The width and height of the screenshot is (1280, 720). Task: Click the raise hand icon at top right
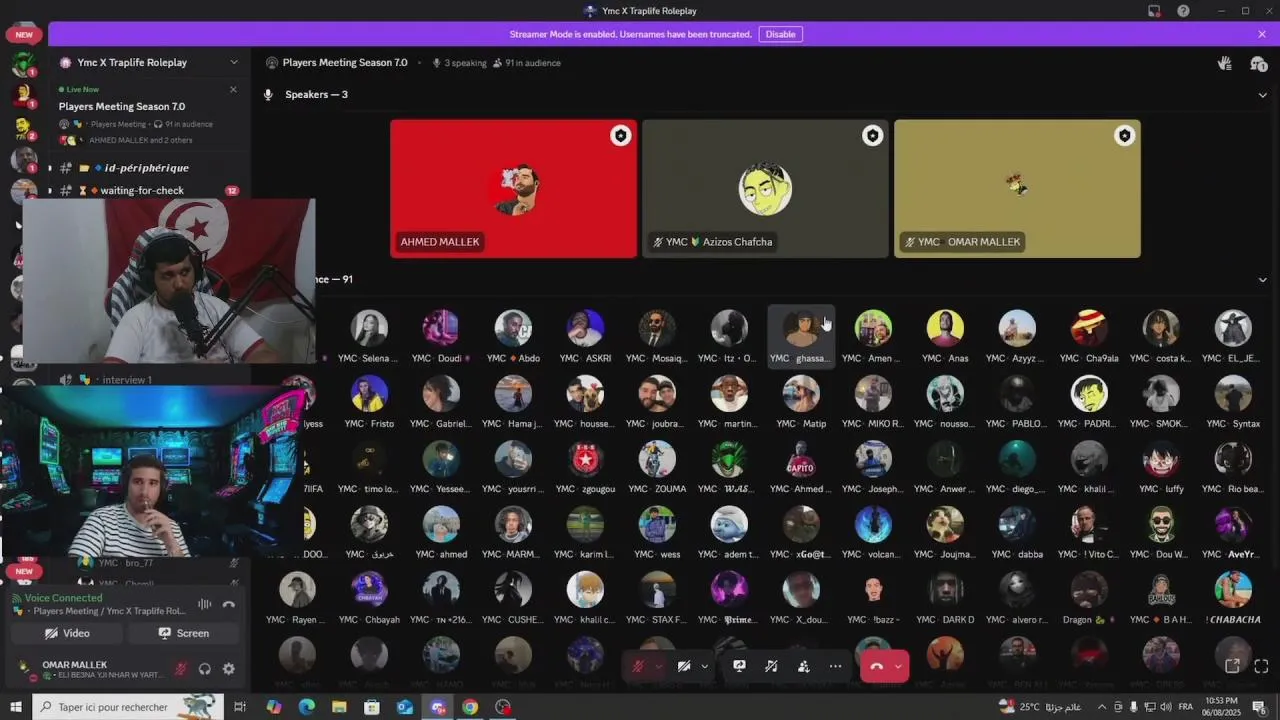(x=1224, y=63)
